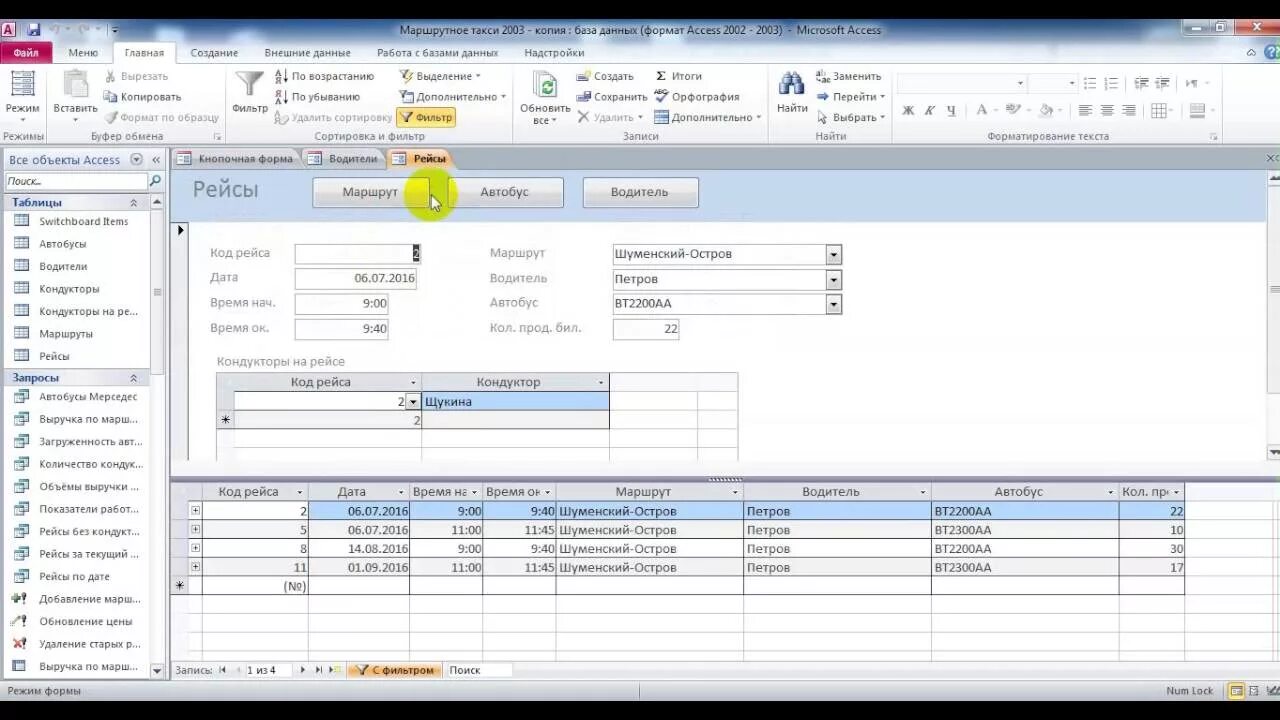Open Кондуктор subform column dropdown
1280x720 pixels.
601,383
